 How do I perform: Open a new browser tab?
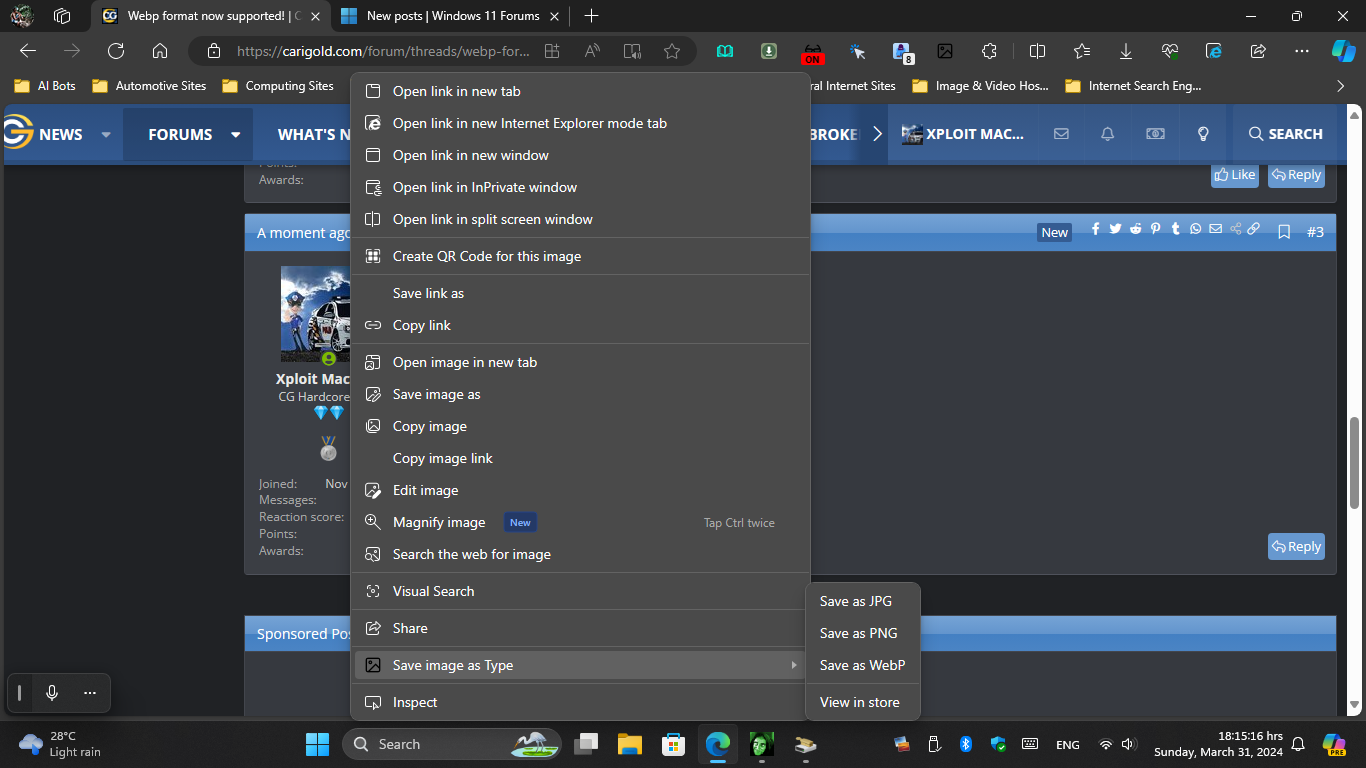coord(591,16)
